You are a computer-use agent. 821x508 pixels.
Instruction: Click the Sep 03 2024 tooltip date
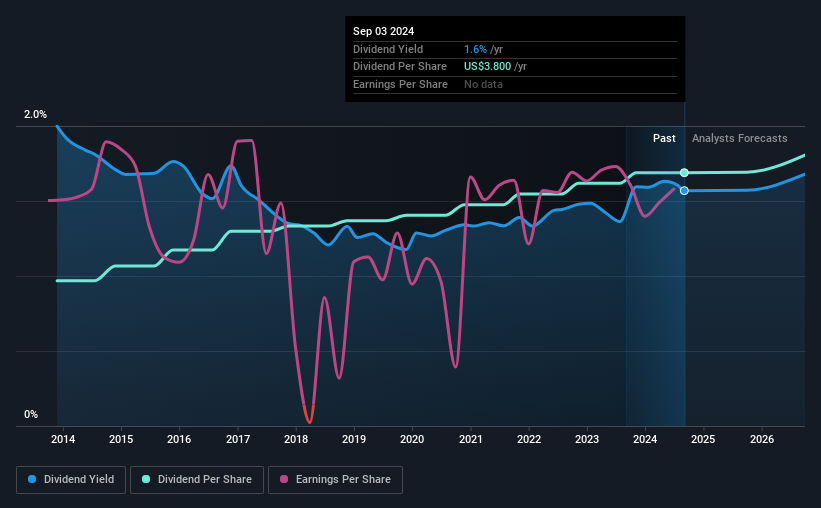(383, 31)
